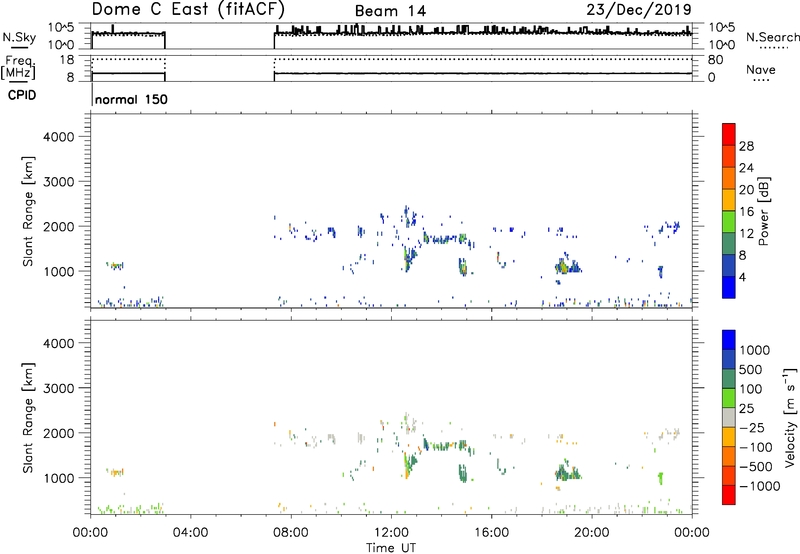Click the '-1000' label on Velocity colorbar
The height and width of the screenshot is (554, 800).
point(760,486)
